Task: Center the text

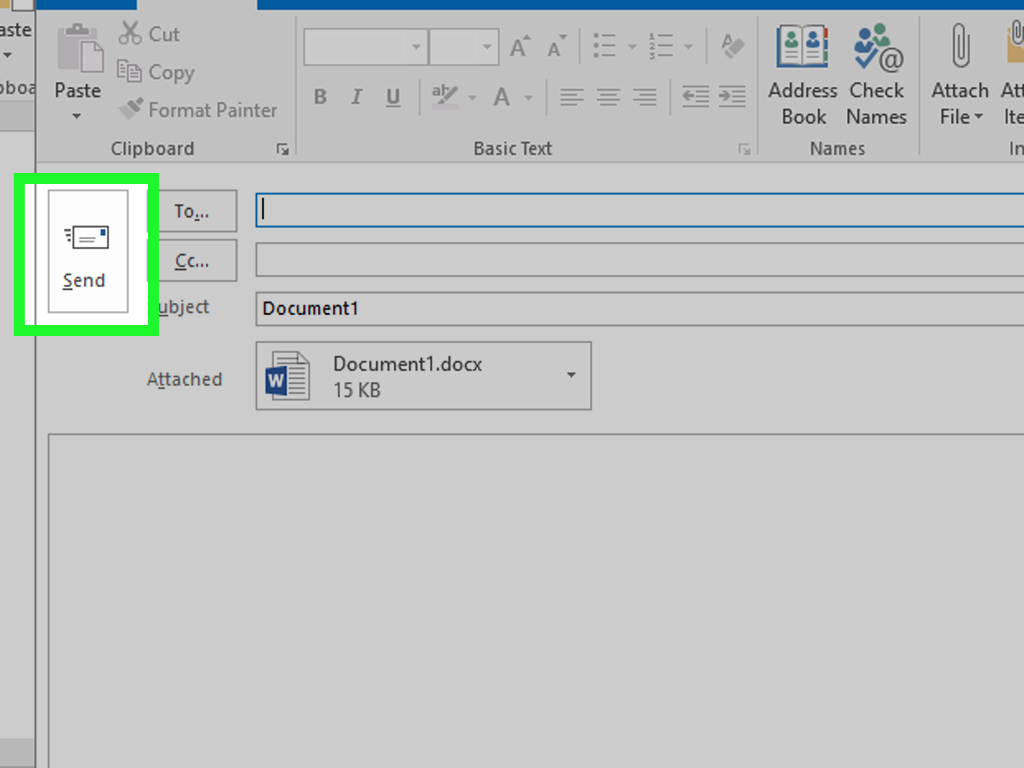Action: (x=608, y=97)
